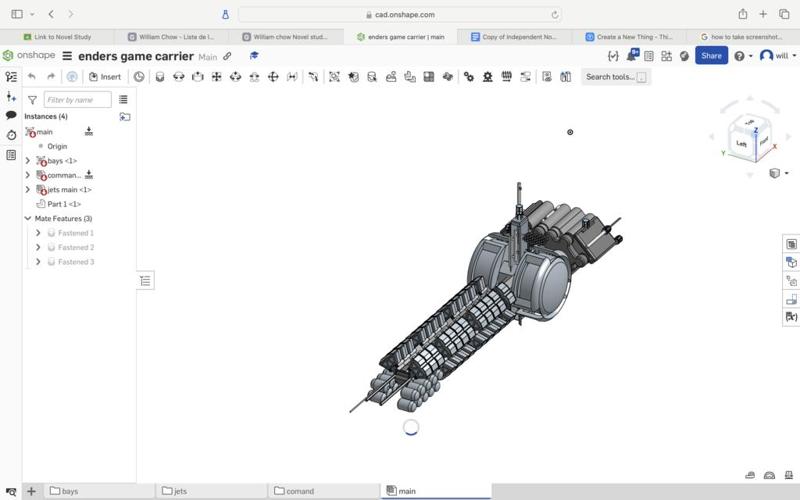Click the Redo arrow in toolbar
Image resolution: width=800 pixels, height=500 pixels.
pyautogui.click(x=51, y=77)
